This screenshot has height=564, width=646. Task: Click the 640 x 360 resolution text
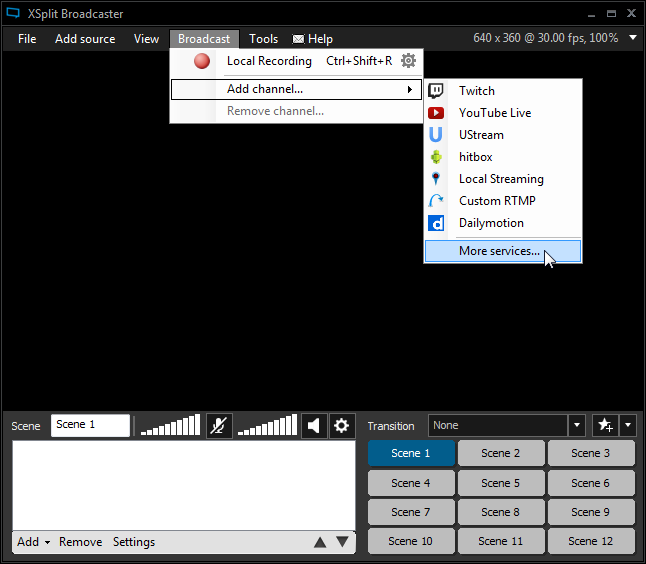tap(545, 38)
